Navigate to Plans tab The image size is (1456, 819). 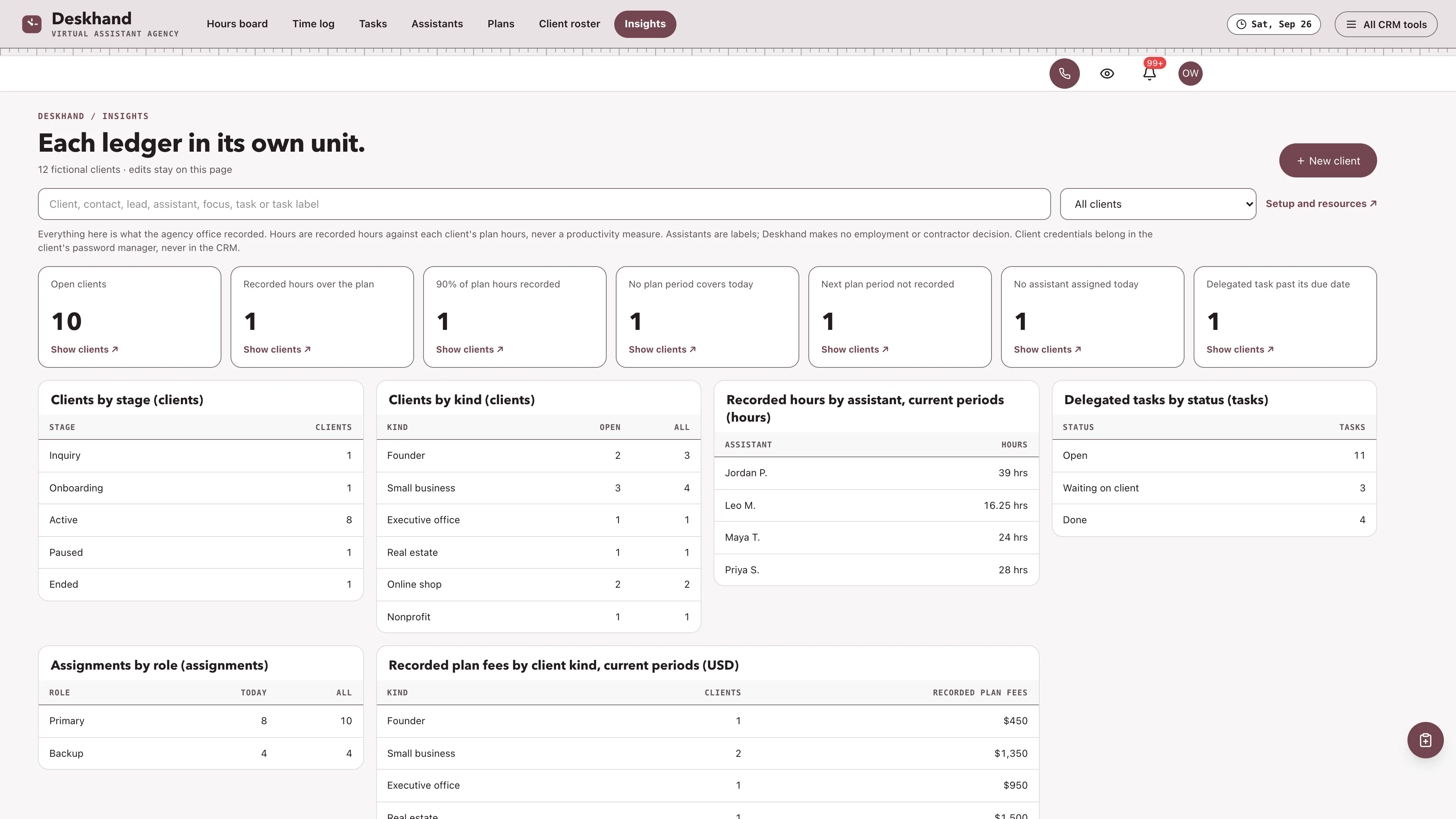pos(501,24)
